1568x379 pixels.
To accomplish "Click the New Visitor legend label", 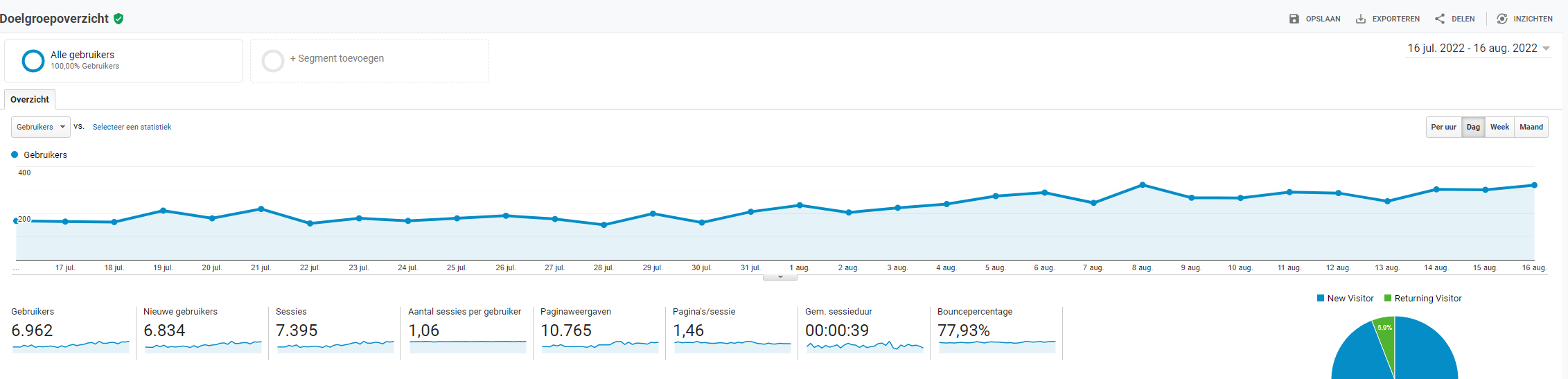I will (1350, 298).
